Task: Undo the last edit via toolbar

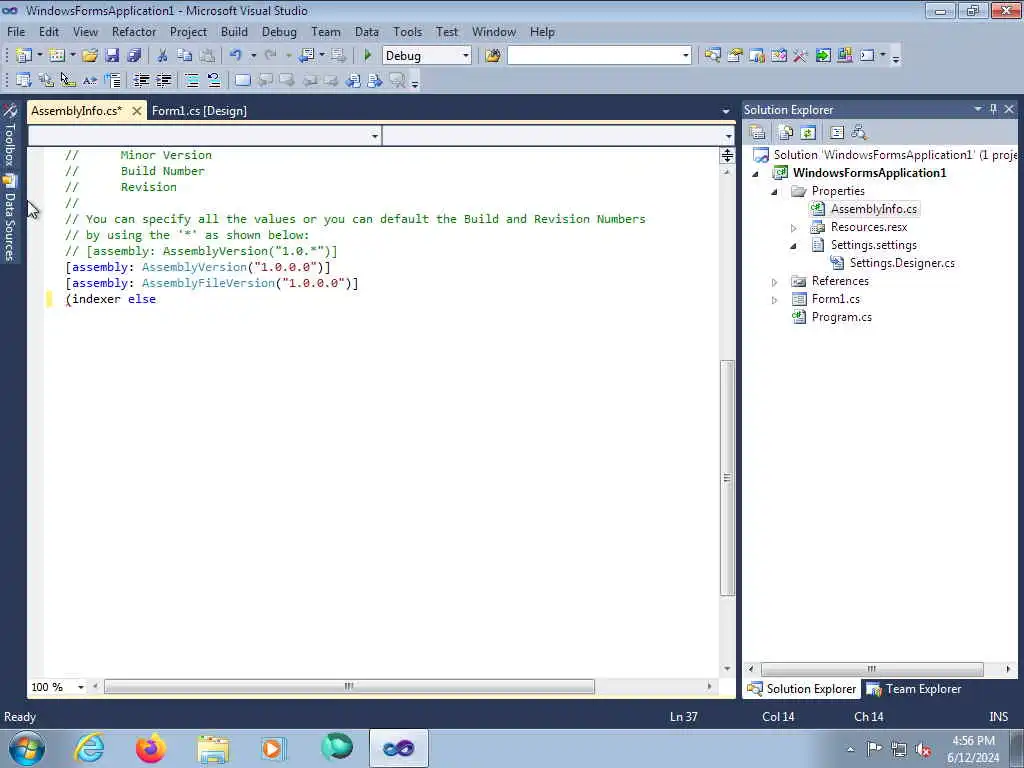Action: pos(236,56)
